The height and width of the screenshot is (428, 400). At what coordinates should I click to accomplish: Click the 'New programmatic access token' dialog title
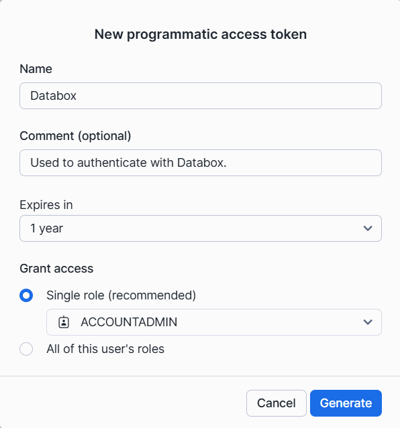pos(200,34)
